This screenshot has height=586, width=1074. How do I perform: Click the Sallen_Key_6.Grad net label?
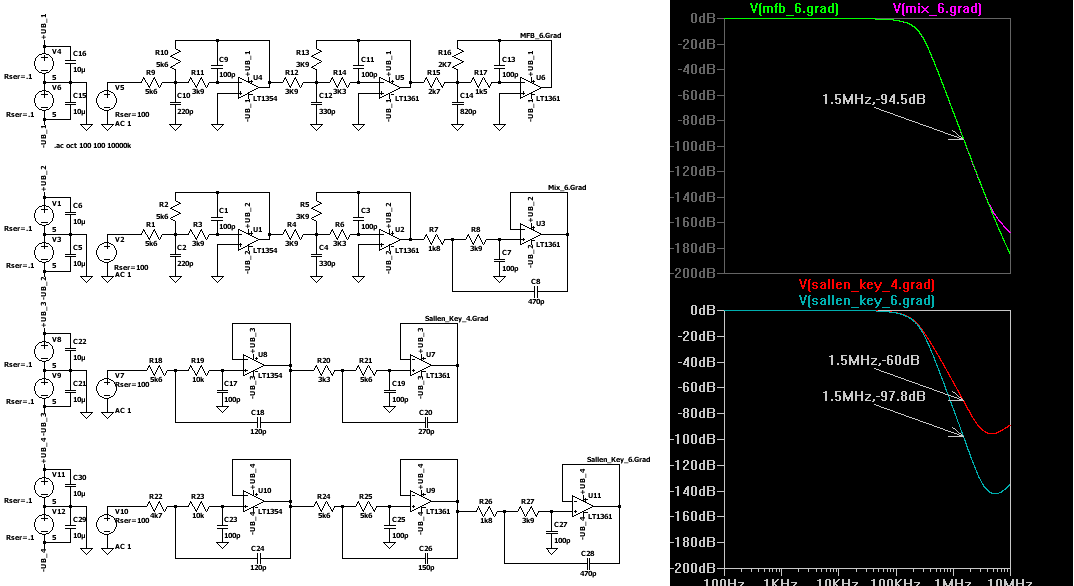coord(619,459)
